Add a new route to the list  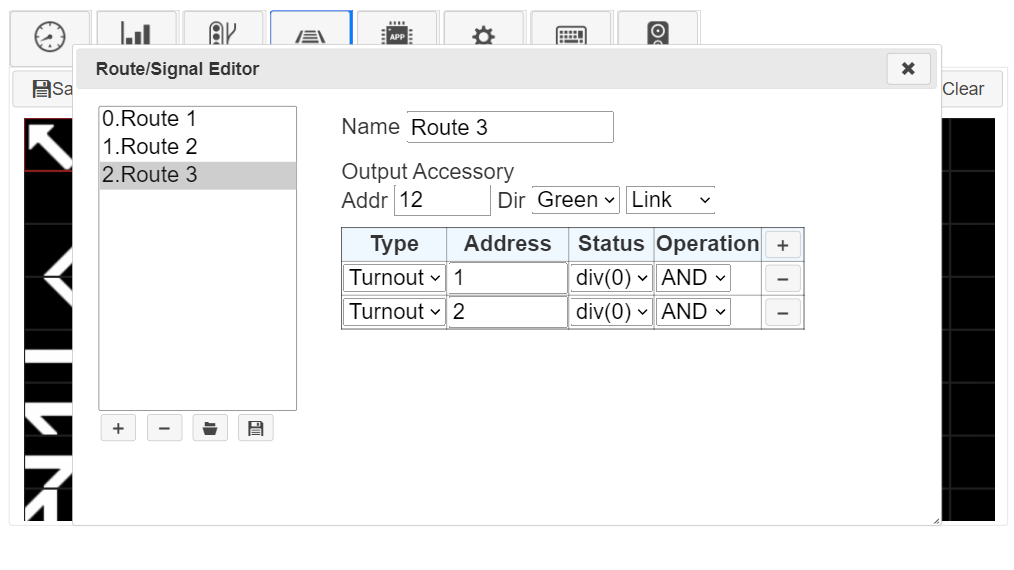point(118,428)
